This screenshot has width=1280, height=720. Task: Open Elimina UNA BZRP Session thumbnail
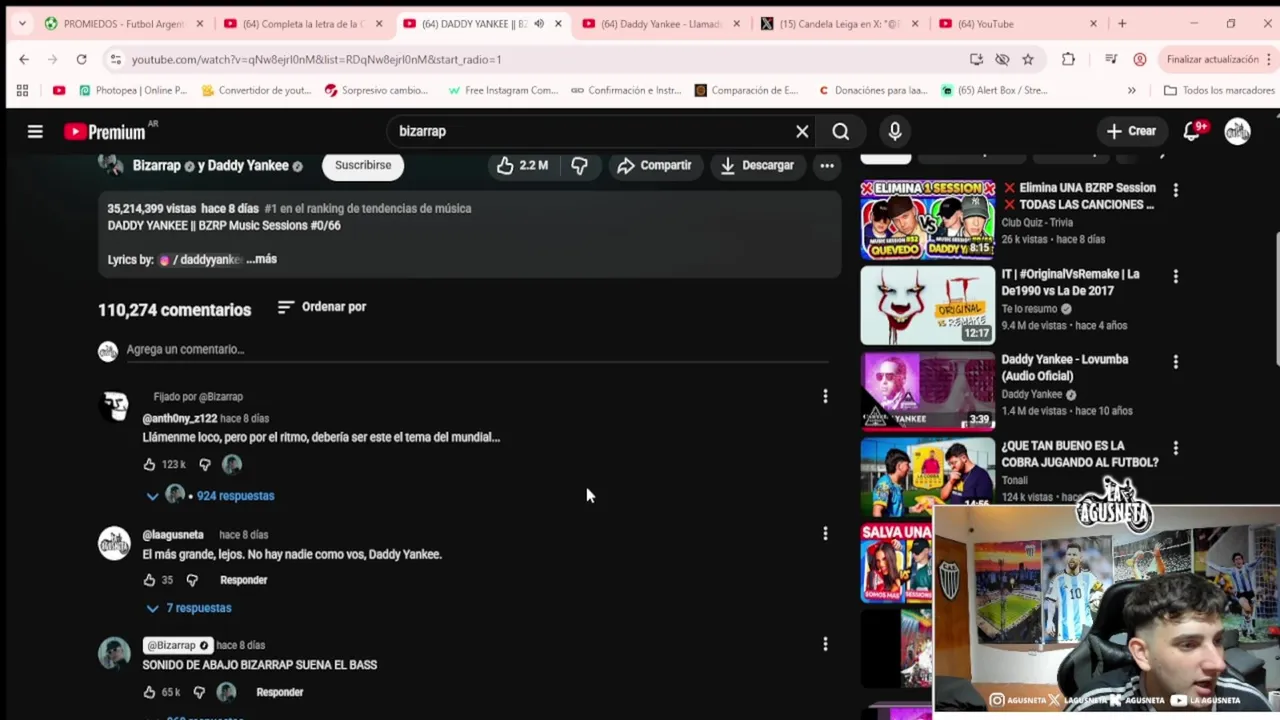point(928,219)
